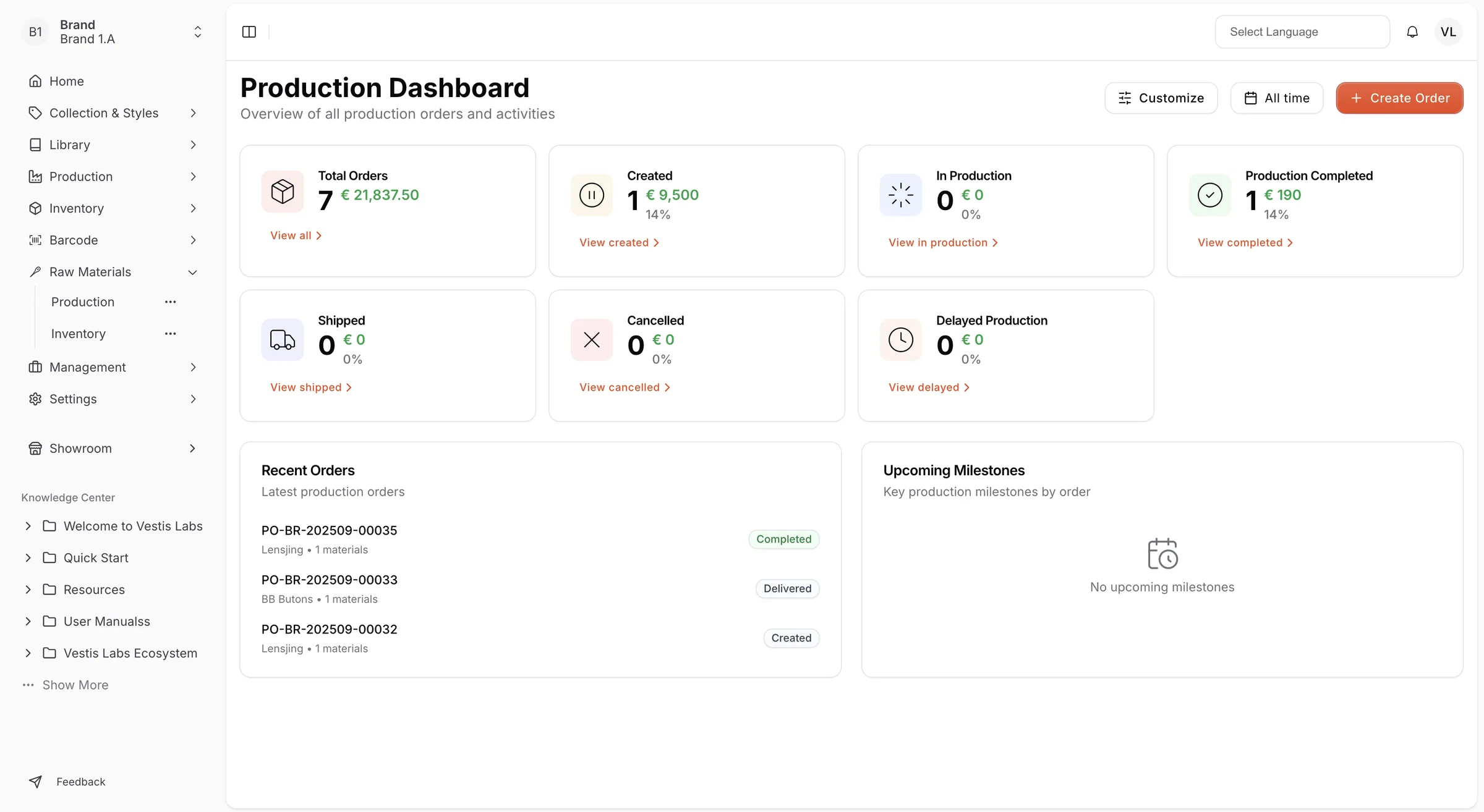Follow the View cancelled link
Viewport: 1484px width, 812px height.
click(625, 387)
